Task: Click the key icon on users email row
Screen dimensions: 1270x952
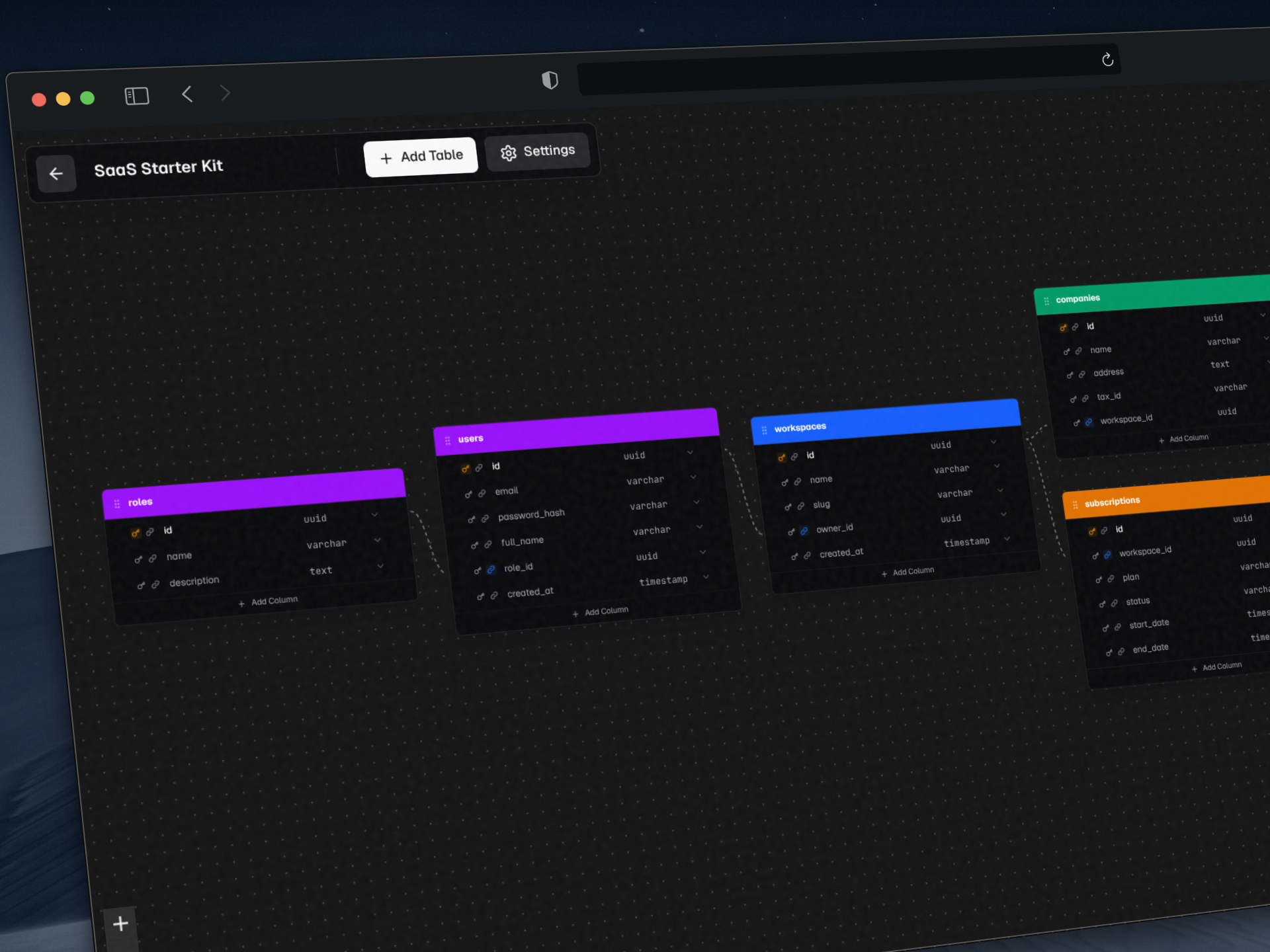Action: tap(468, 494)
